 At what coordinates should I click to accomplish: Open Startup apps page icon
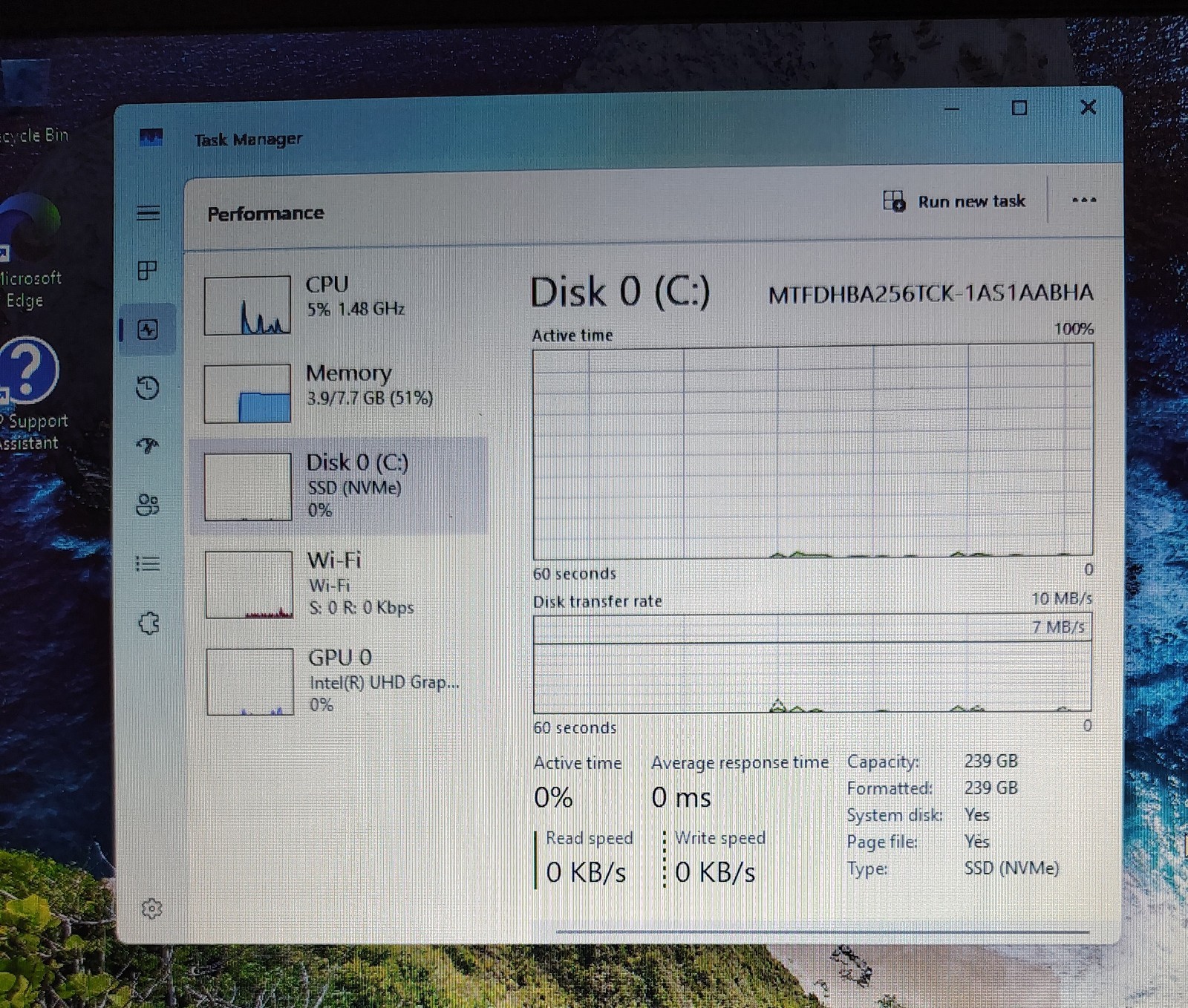pyautogui.click(x=148, y=445)
